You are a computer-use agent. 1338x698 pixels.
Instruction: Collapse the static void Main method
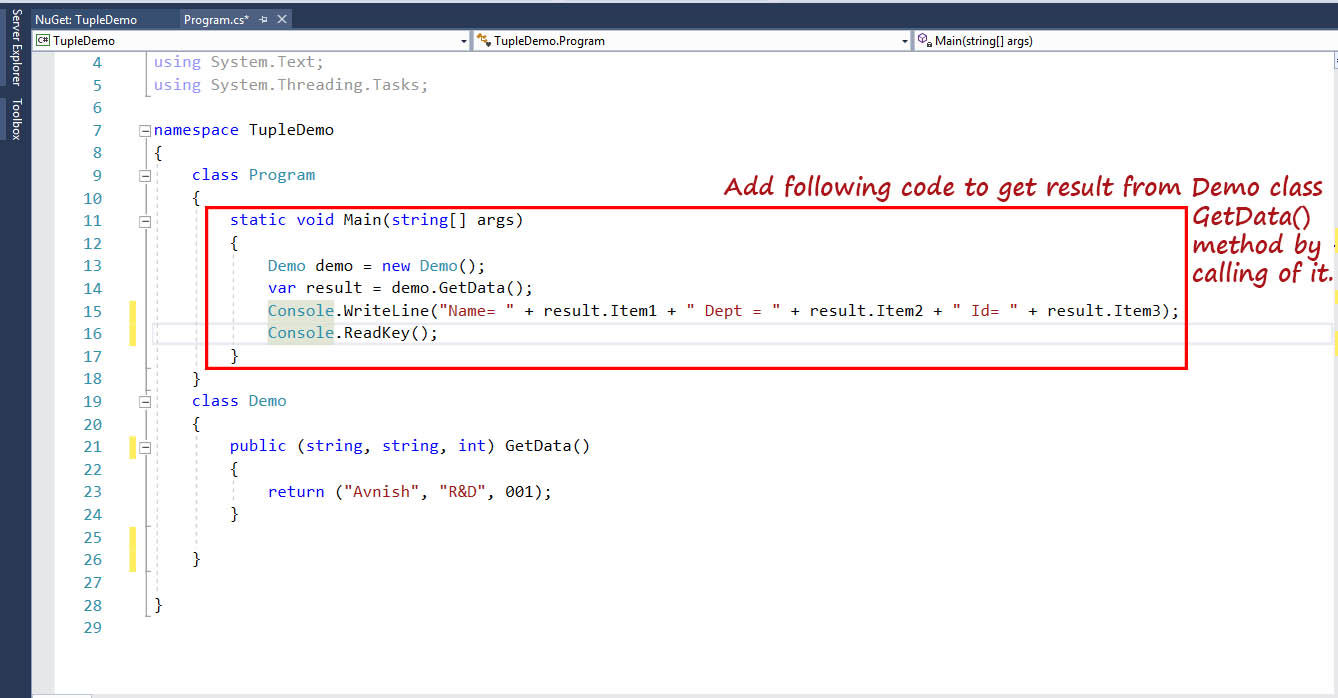point(146,221)
